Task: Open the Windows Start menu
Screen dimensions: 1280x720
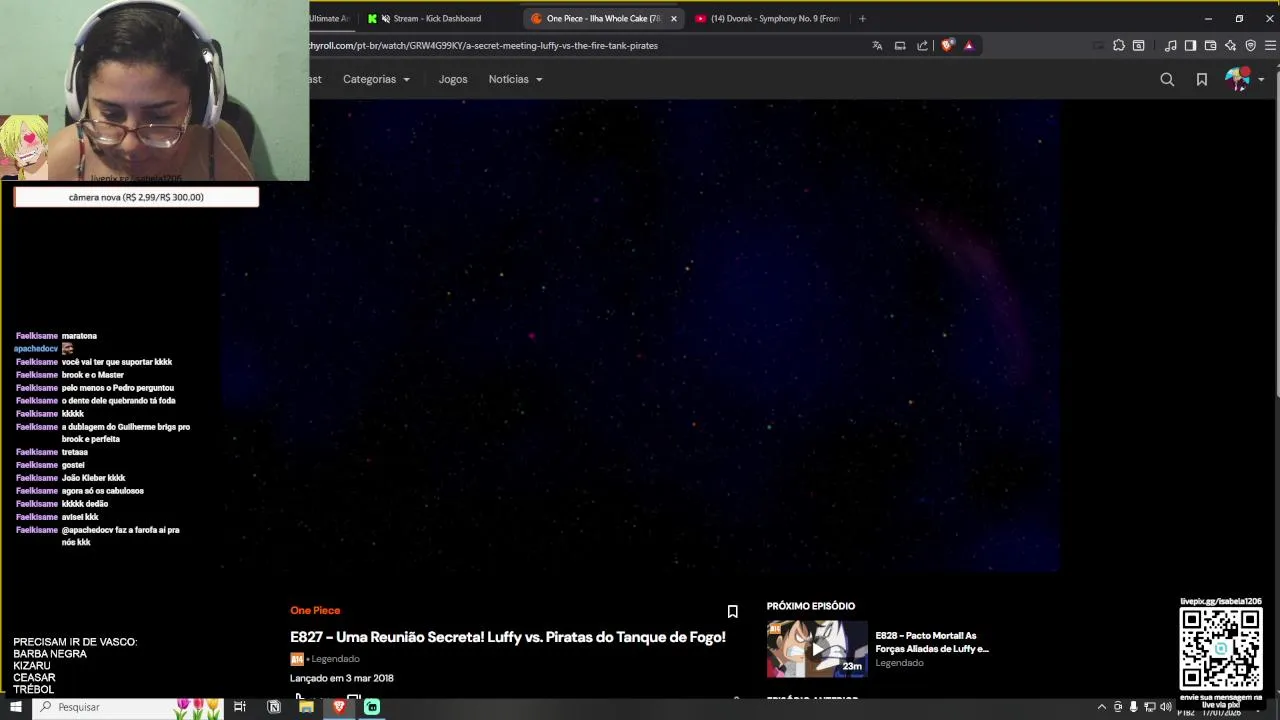Action: click(15, 707)
